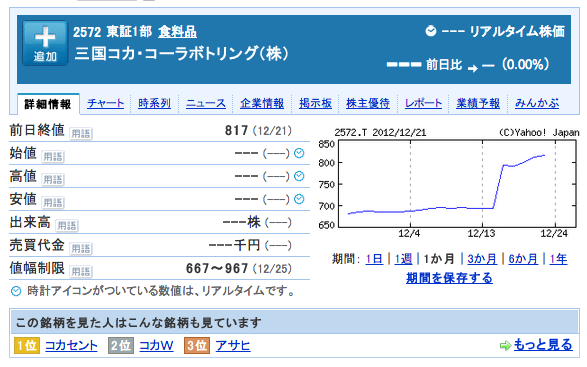The width and height of the screenshot is (587, 367).
Task: Click the 用語 icon next to 高値
Action: (x=53, y=180)
